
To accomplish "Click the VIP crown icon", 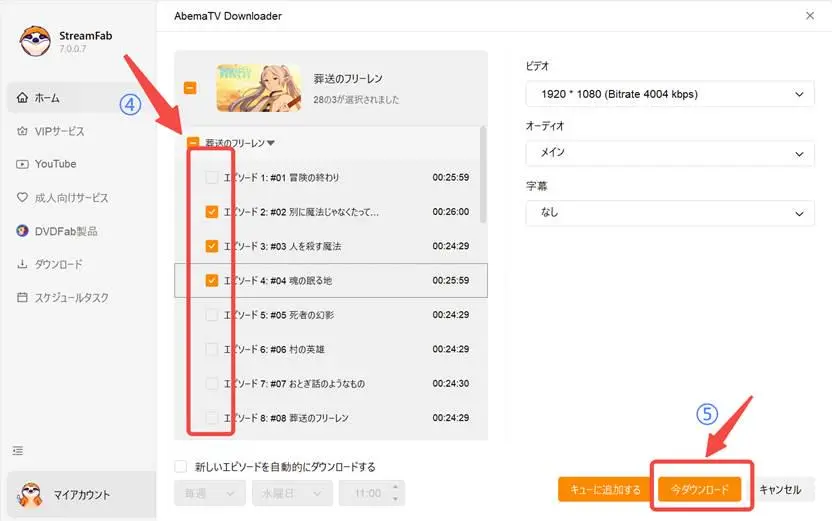I will pos(22,131).
